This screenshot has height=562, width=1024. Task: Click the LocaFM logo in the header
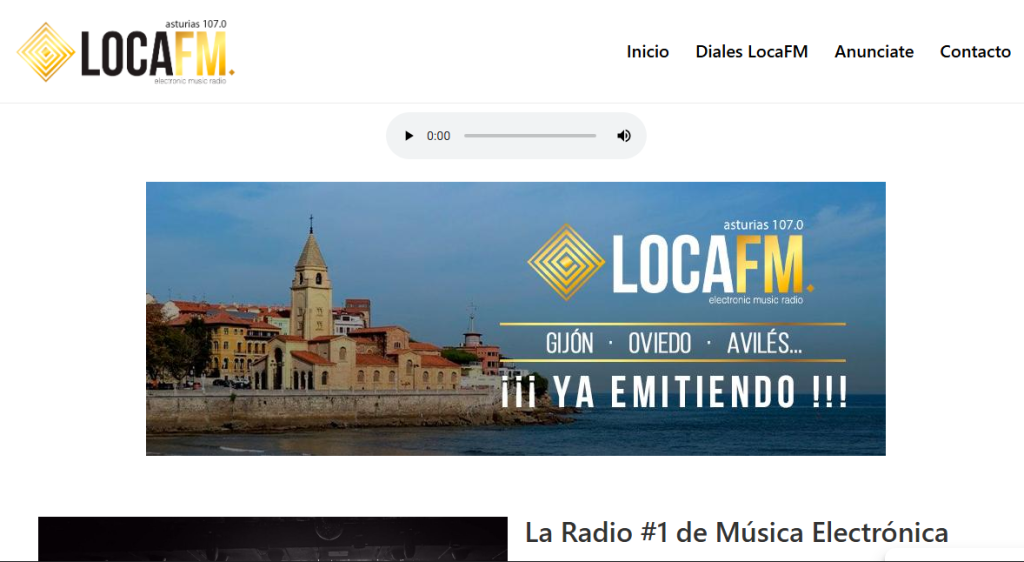click(125, 52)
